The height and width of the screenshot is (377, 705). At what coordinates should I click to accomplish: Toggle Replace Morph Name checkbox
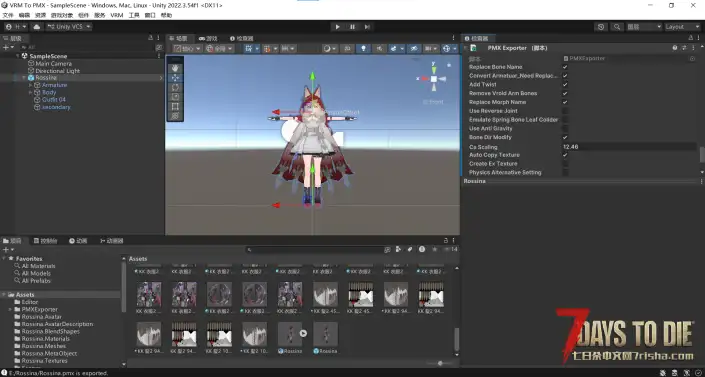click(565, 102)
